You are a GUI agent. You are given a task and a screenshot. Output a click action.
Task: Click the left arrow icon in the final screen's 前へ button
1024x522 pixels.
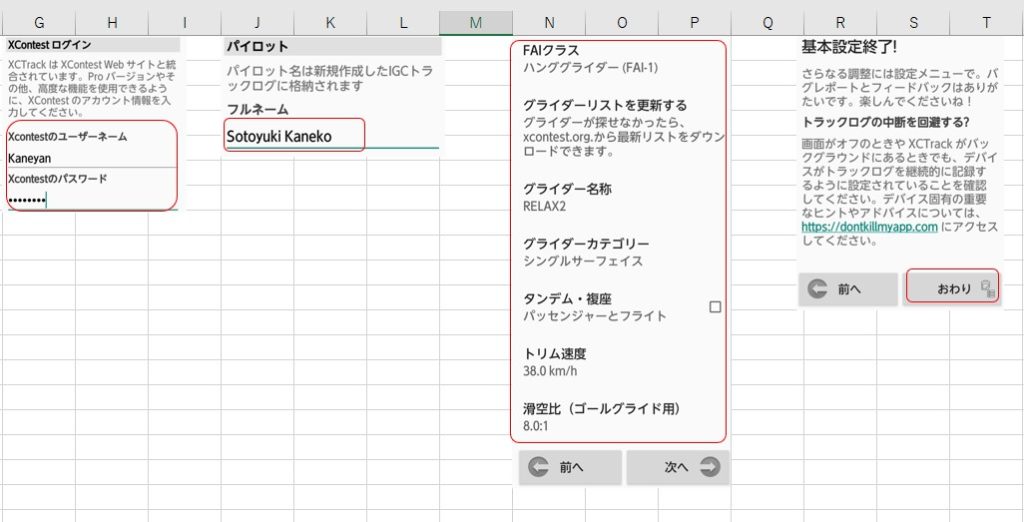(x=817, y=288)
